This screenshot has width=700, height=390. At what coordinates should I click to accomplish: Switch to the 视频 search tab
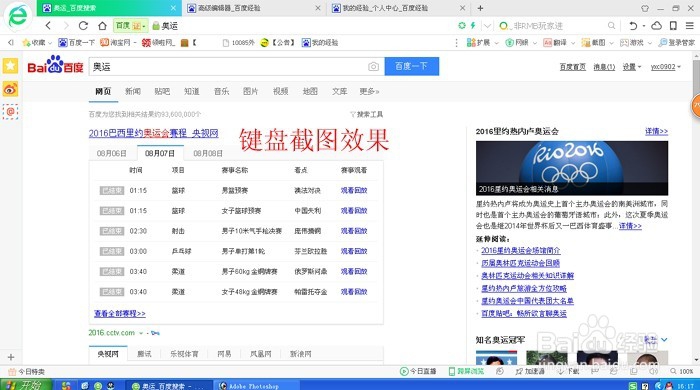click(x=280, y=91)
